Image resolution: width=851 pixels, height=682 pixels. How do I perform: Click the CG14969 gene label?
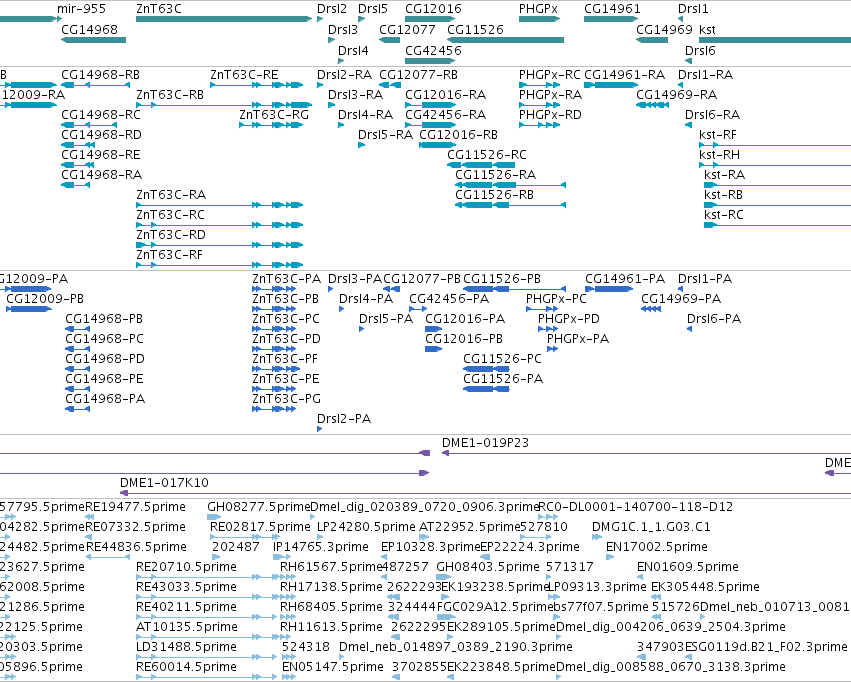pyautogui.click(x=664, y=29)
